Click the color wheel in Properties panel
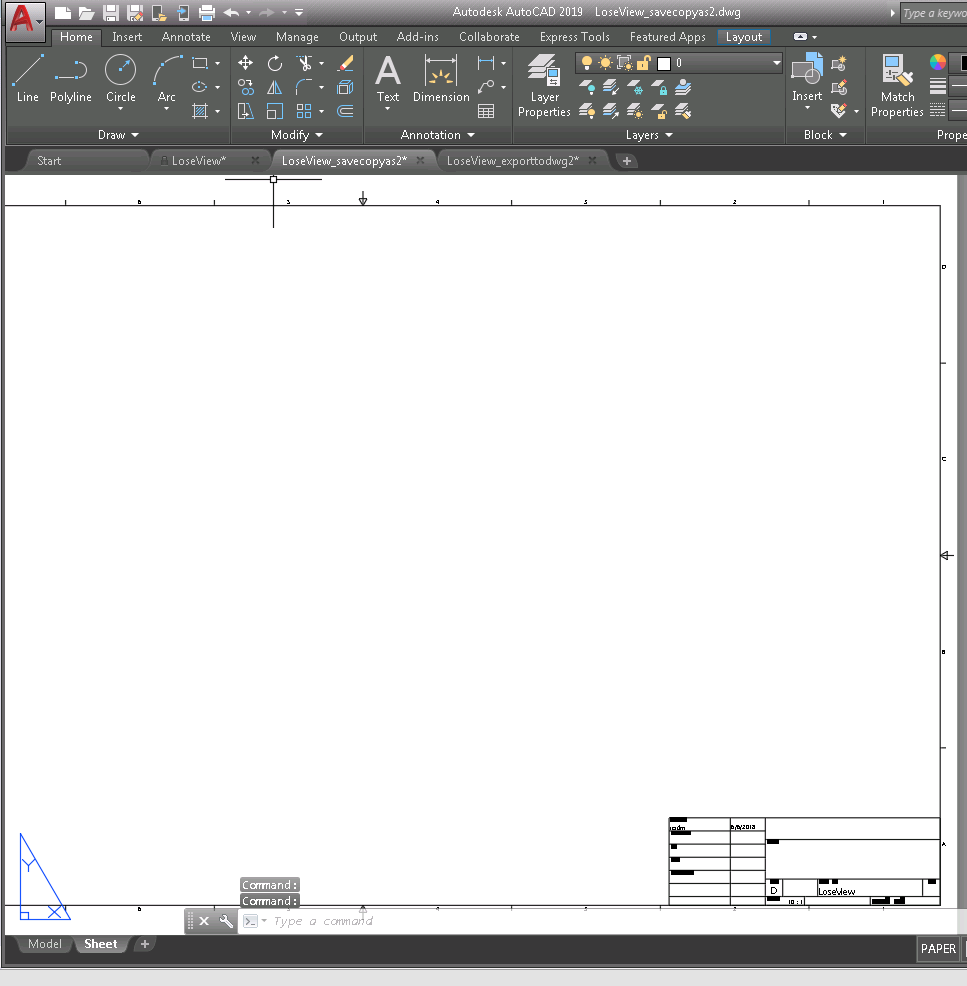The image size is (967, 986). [937, 62]
